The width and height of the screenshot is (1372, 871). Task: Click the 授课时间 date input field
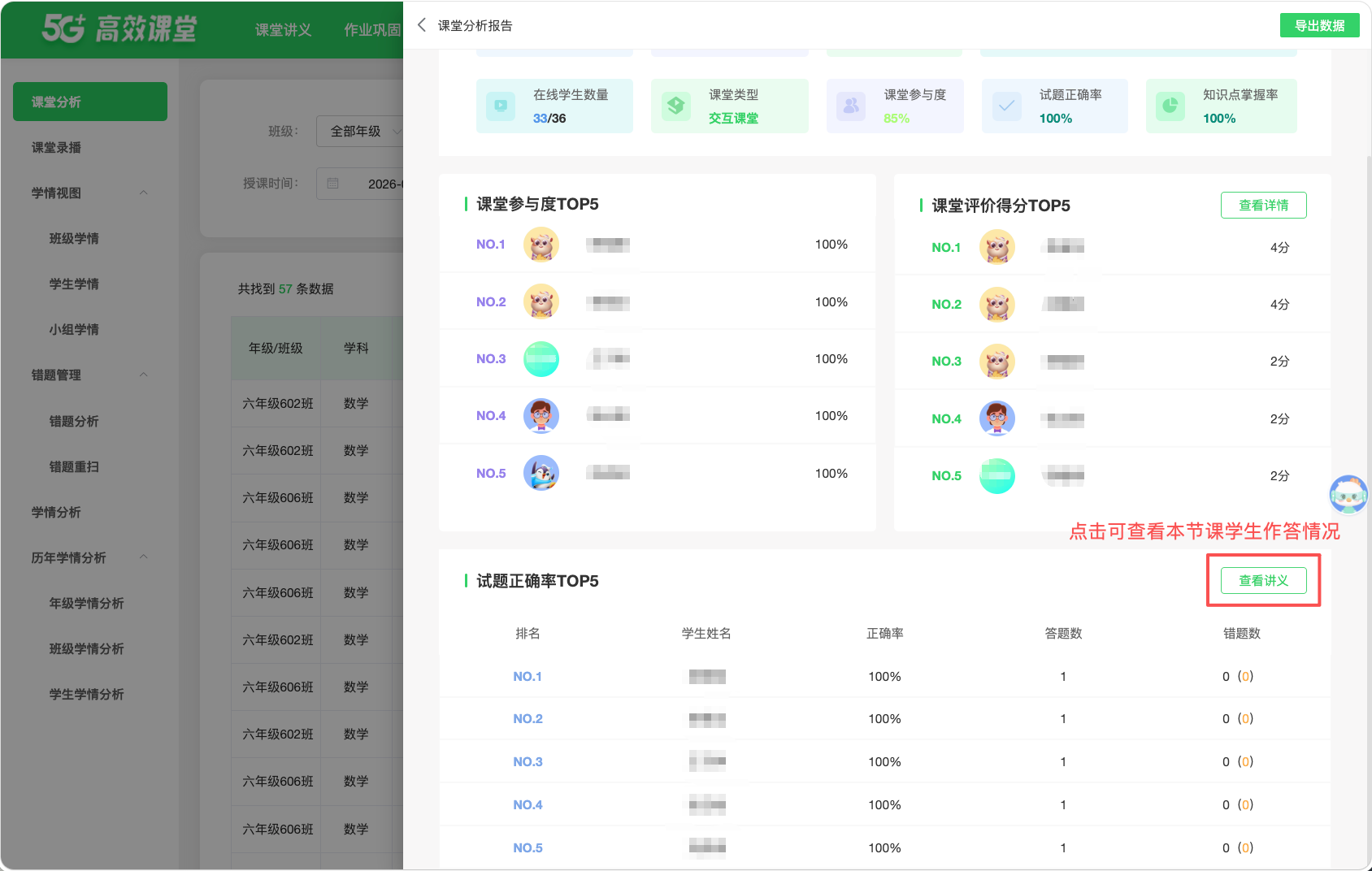pos(360,184)
